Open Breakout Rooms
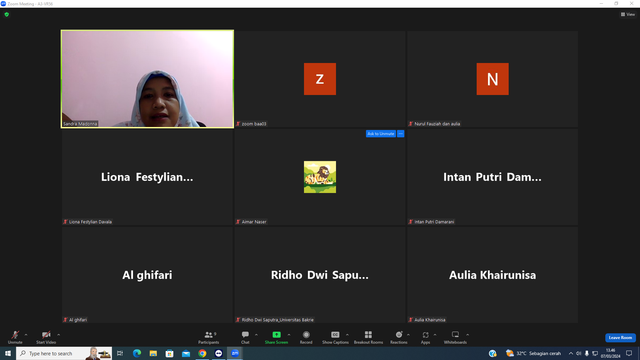 coord(368,337)
